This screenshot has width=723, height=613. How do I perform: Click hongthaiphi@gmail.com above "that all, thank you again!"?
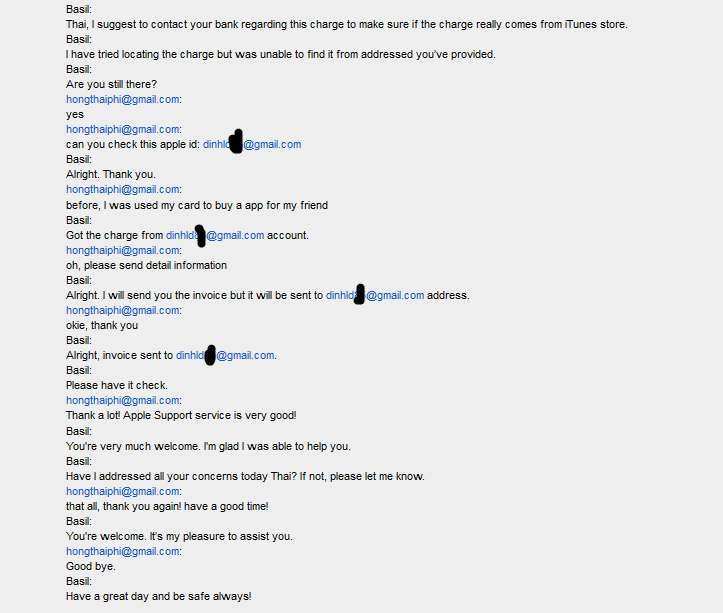coord(123,491)
